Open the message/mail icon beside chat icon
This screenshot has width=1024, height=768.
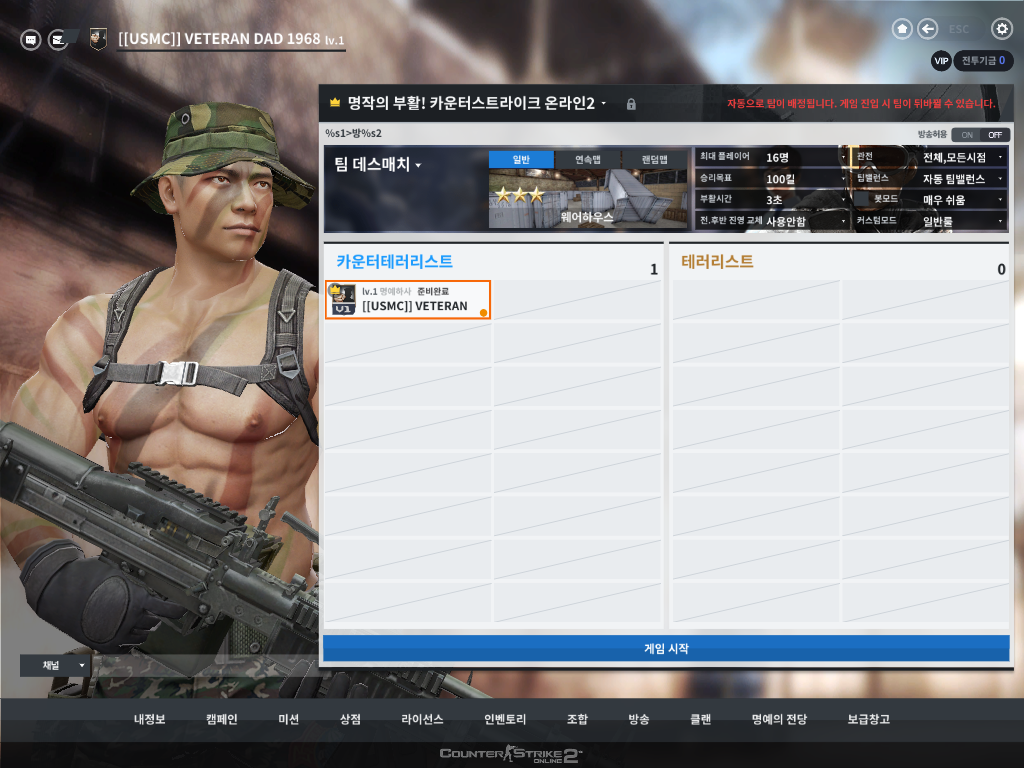(58, 40)
